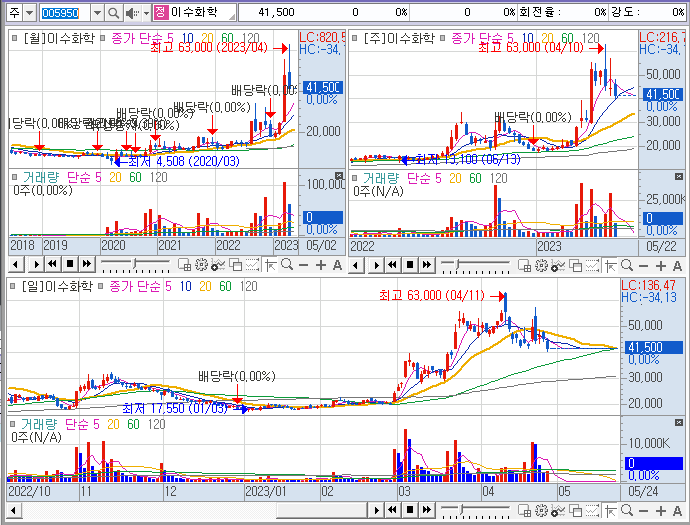Open daily chart settings gear icon
This screenshot has width=690, height=525.
pyautogui.click(x=542, y=510)
